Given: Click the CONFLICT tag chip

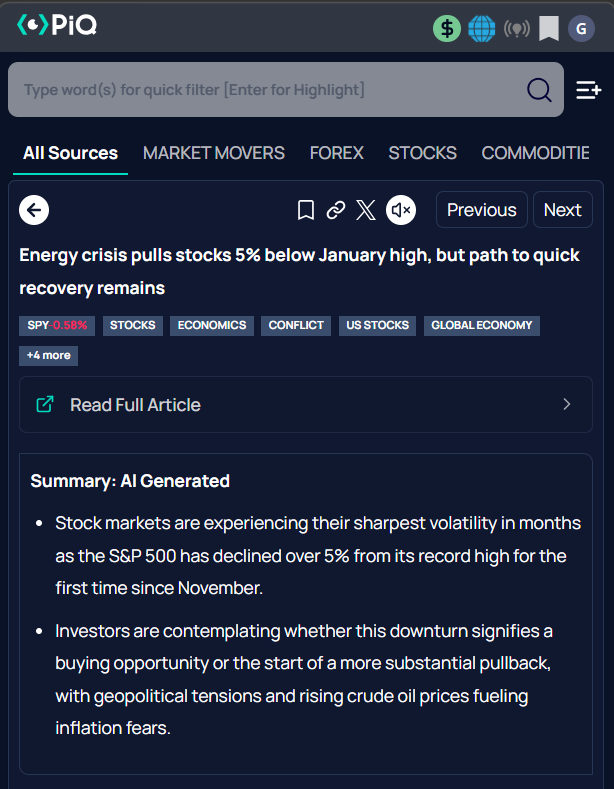Looking at the screenshot, I should tap(296, 326).
